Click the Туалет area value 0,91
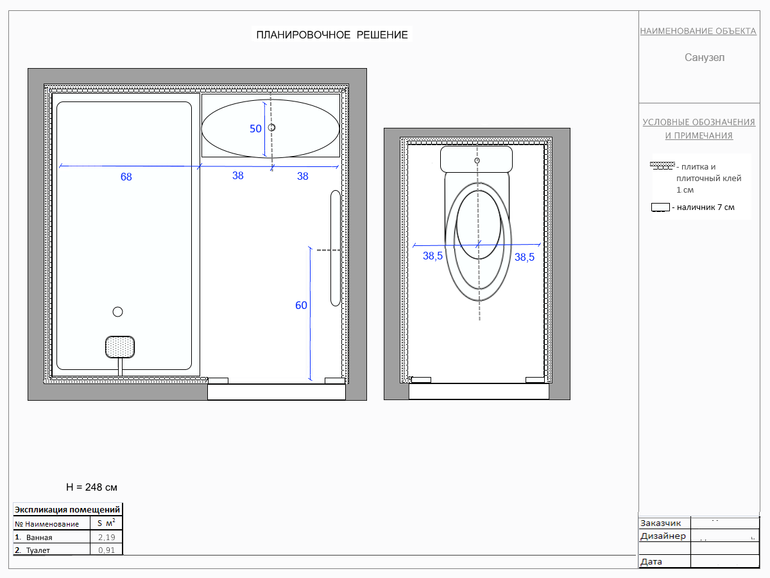This screenshot has height=578, width=770. (x=106, y=550)
